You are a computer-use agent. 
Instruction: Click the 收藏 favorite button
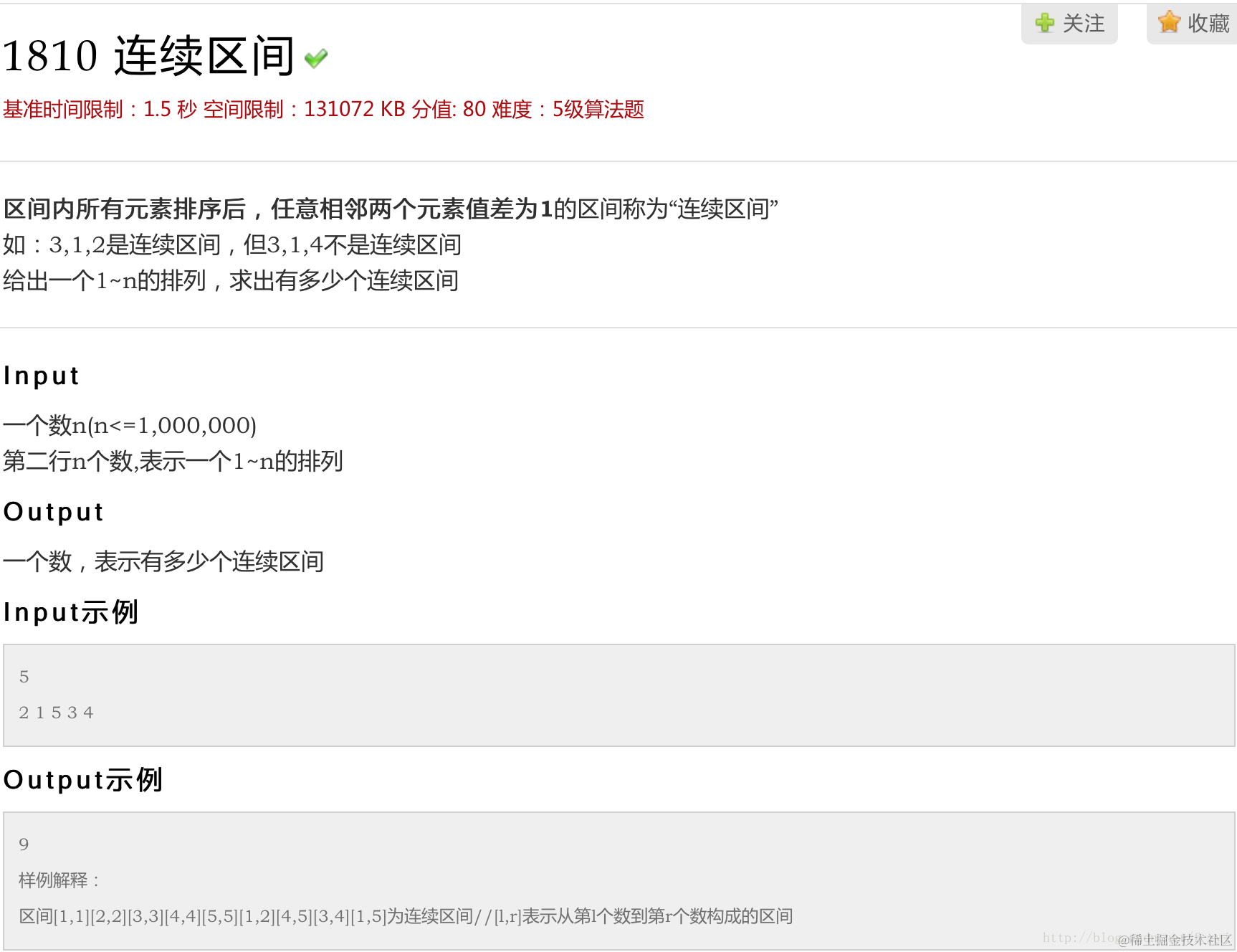click(x=1193, y=24)
